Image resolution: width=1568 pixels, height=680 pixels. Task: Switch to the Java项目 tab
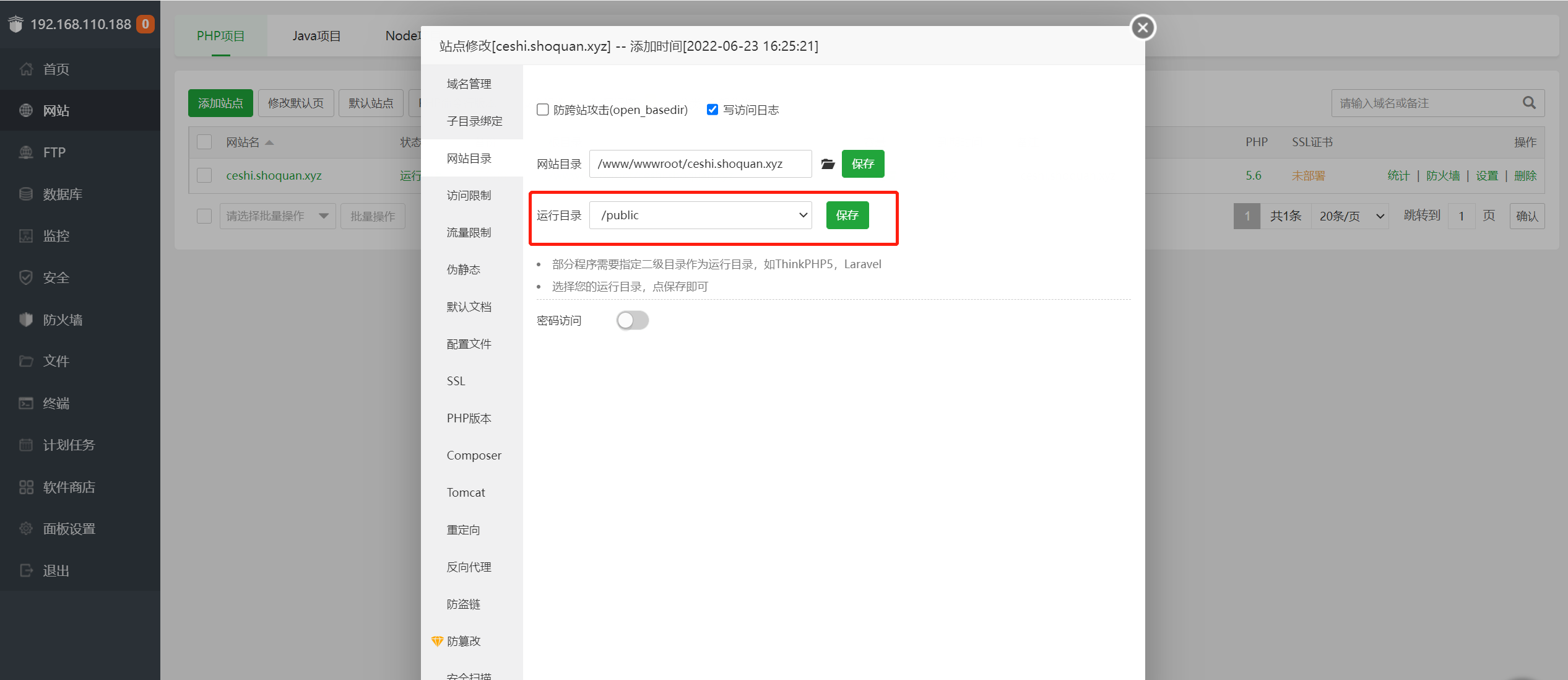tap(316, 36)
